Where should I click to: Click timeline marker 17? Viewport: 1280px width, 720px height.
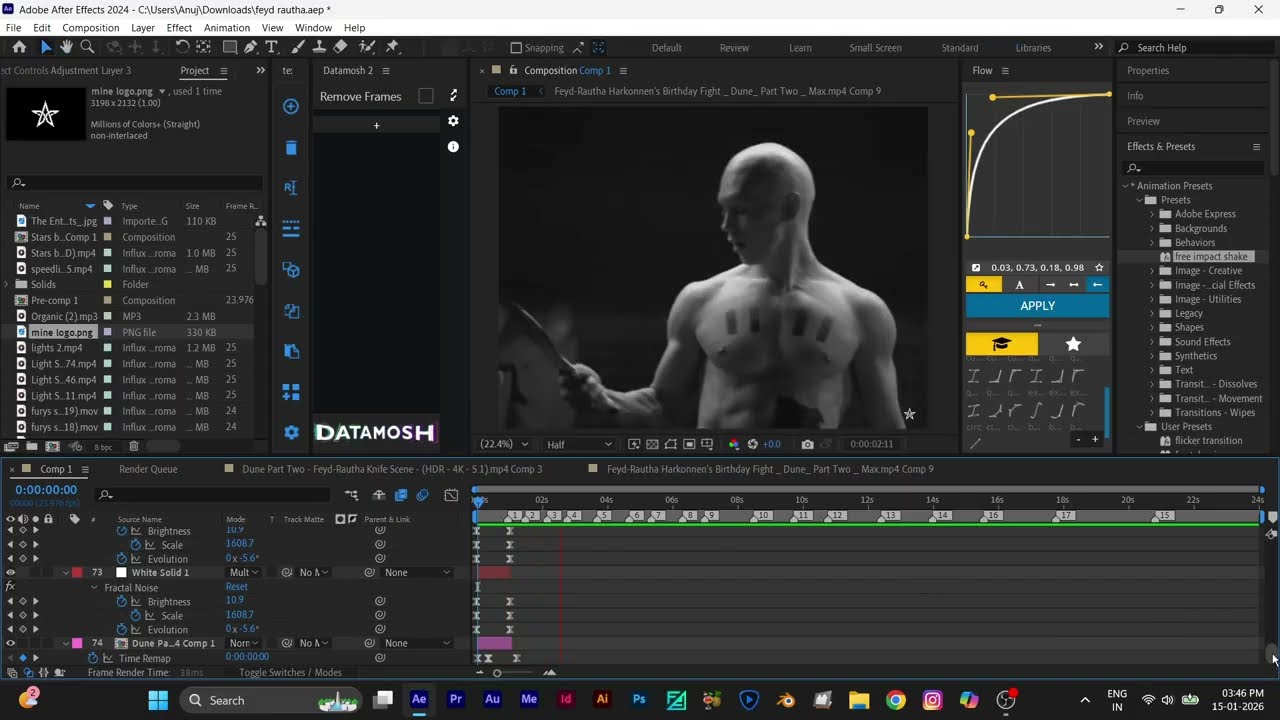[x=1065, y=515]
